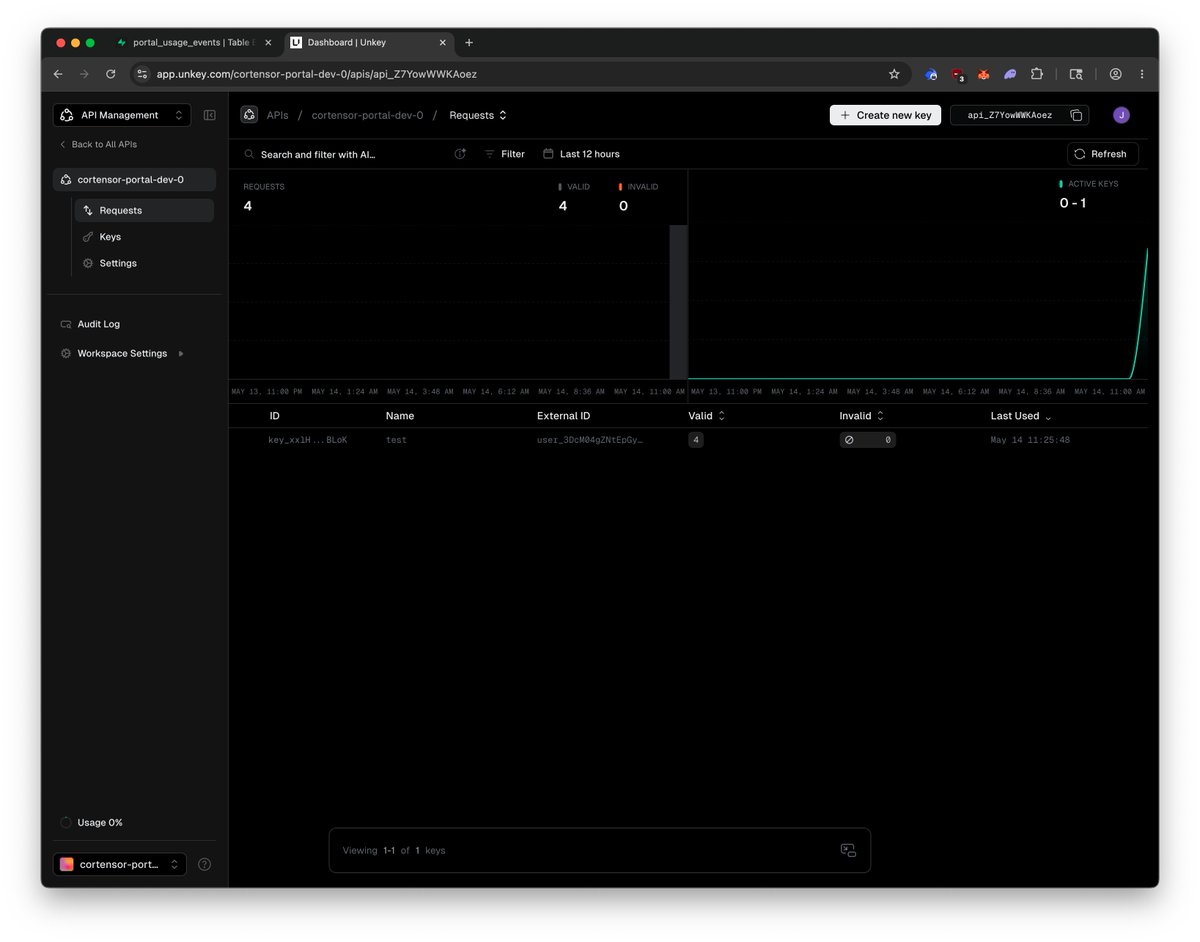Open the Requests breadcrumb dropdown

pos(478,115)
